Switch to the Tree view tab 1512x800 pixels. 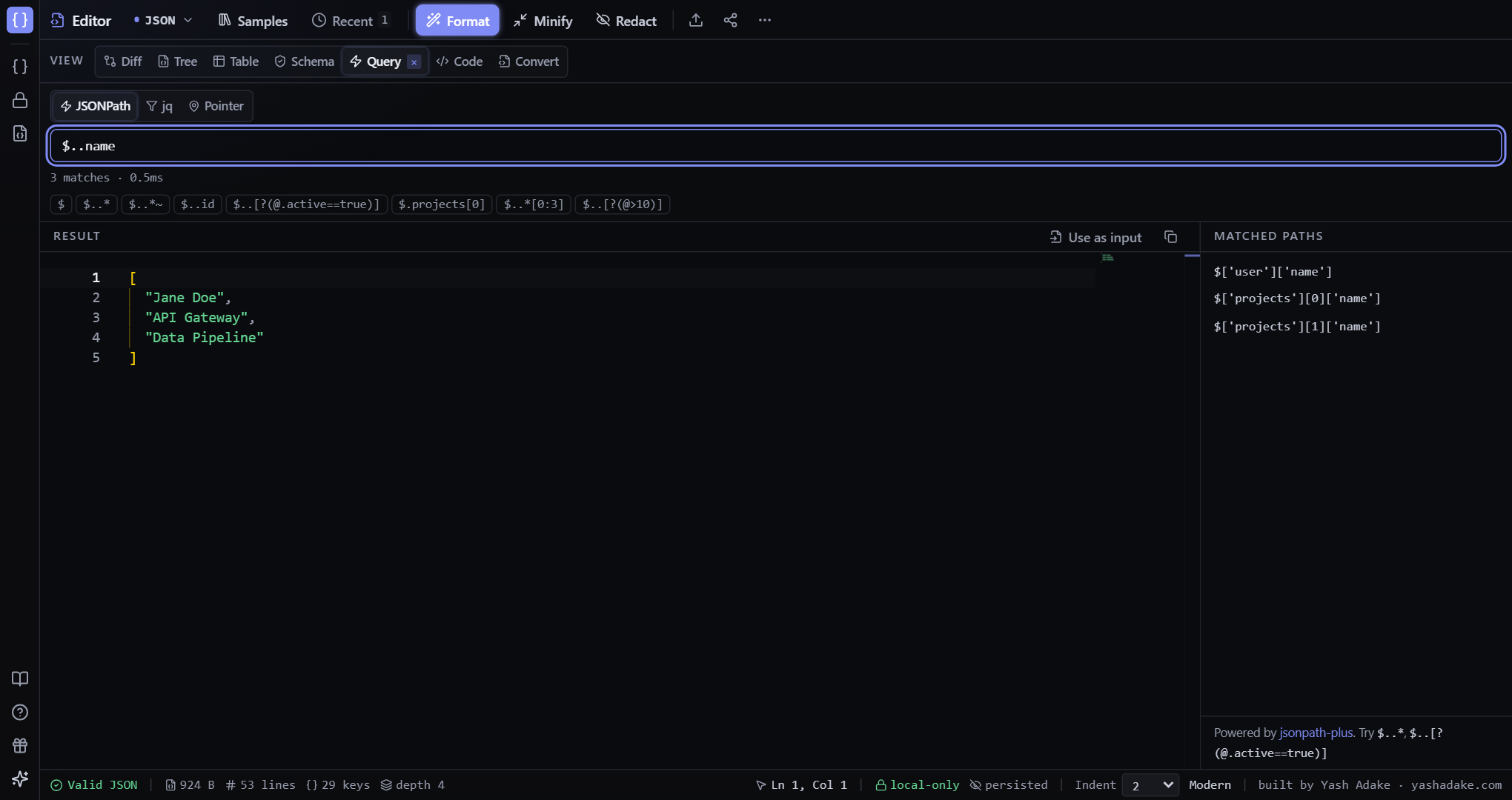[x=177, y=61]
